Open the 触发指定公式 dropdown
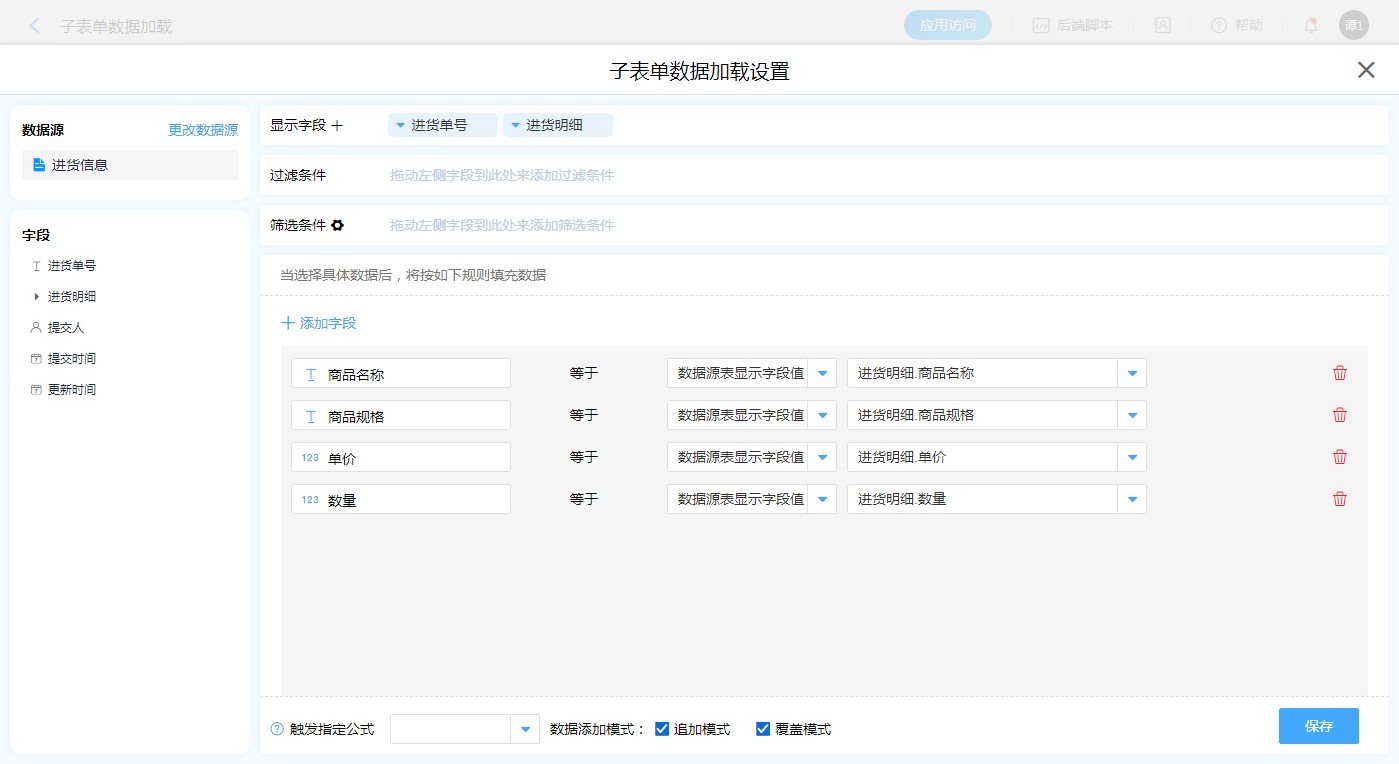 click(525, 729)
